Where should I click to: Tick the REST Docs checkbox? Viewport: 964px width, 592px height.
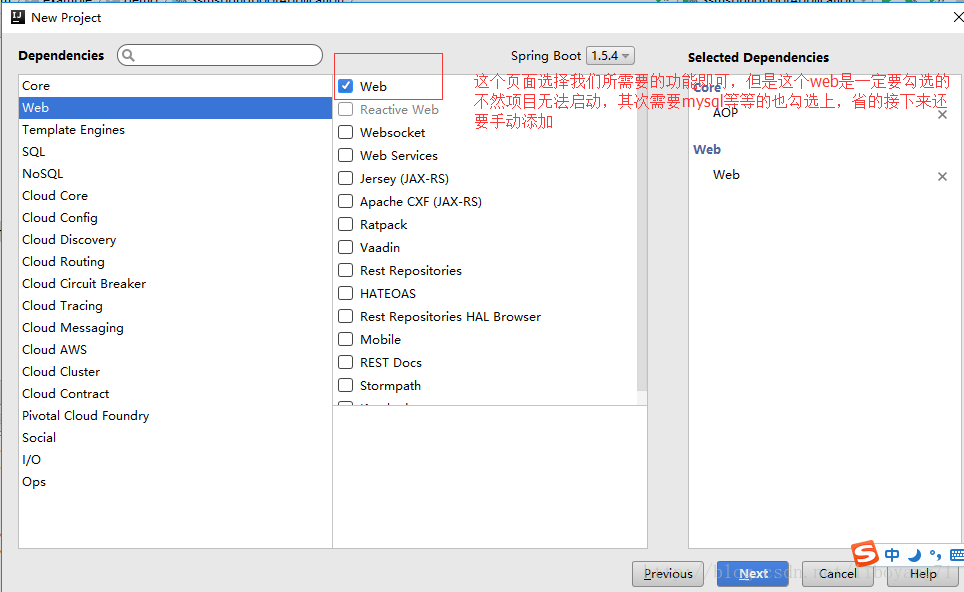pos(346,362)
